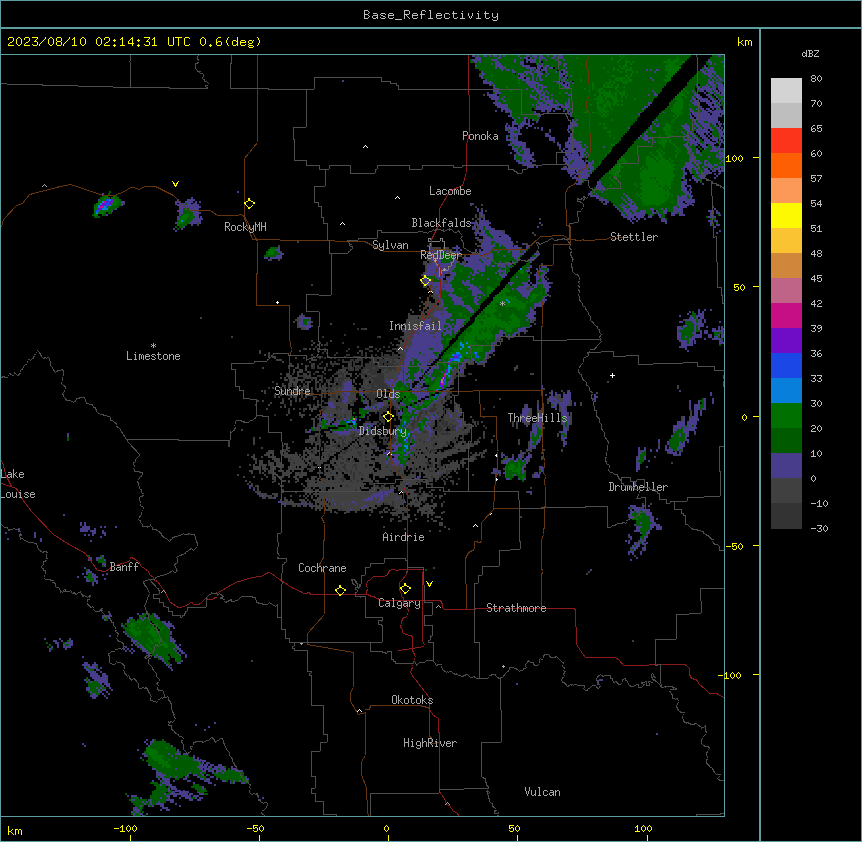Click the red 60-65 dBZ legend swatch

coord(786,141)
